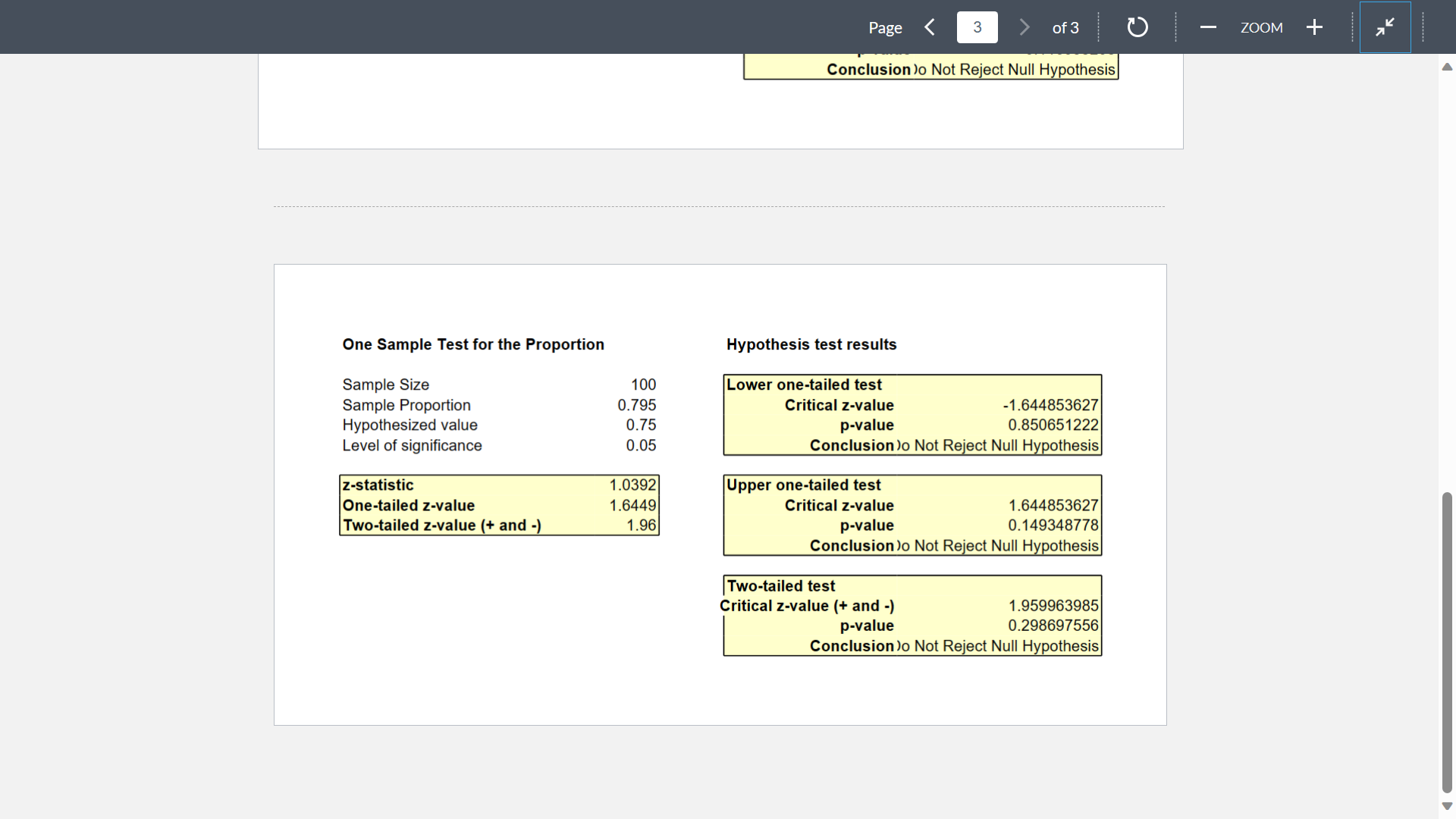Click the z-statistic results table
This screenshot has height=819, width=1456.
click(x=498, y=504)
